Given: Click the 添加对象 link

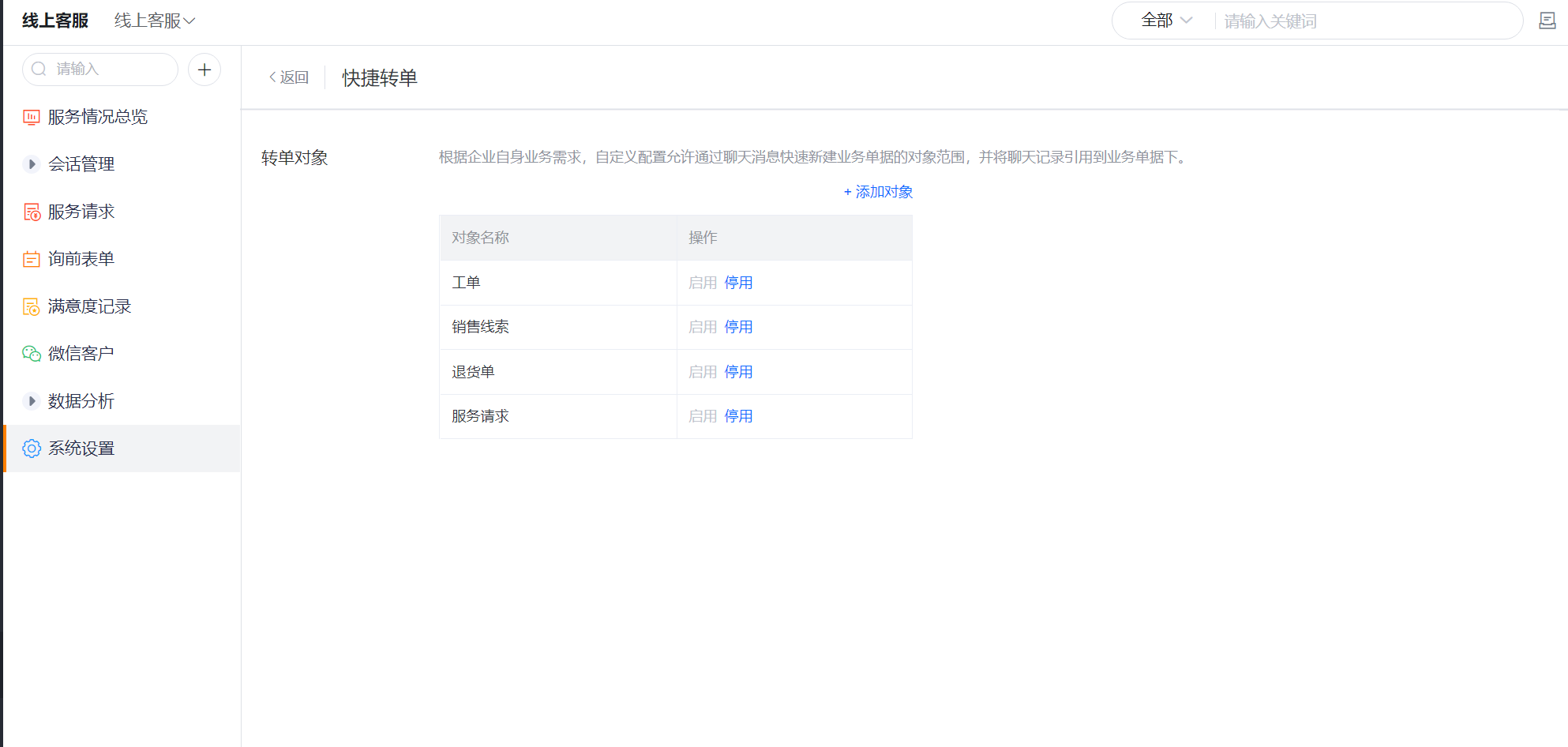Looking at the screenshot, I should tap(878, 192).
